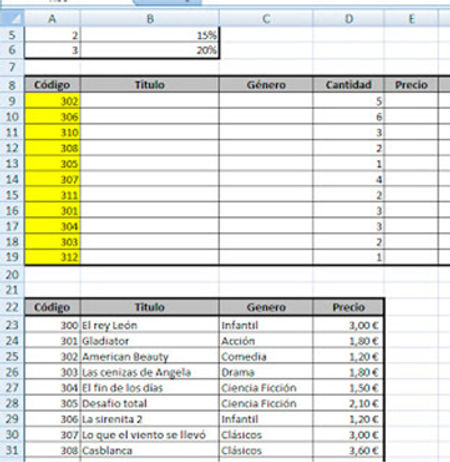
Task: Select row 9 header
Action: coord(12,101)
